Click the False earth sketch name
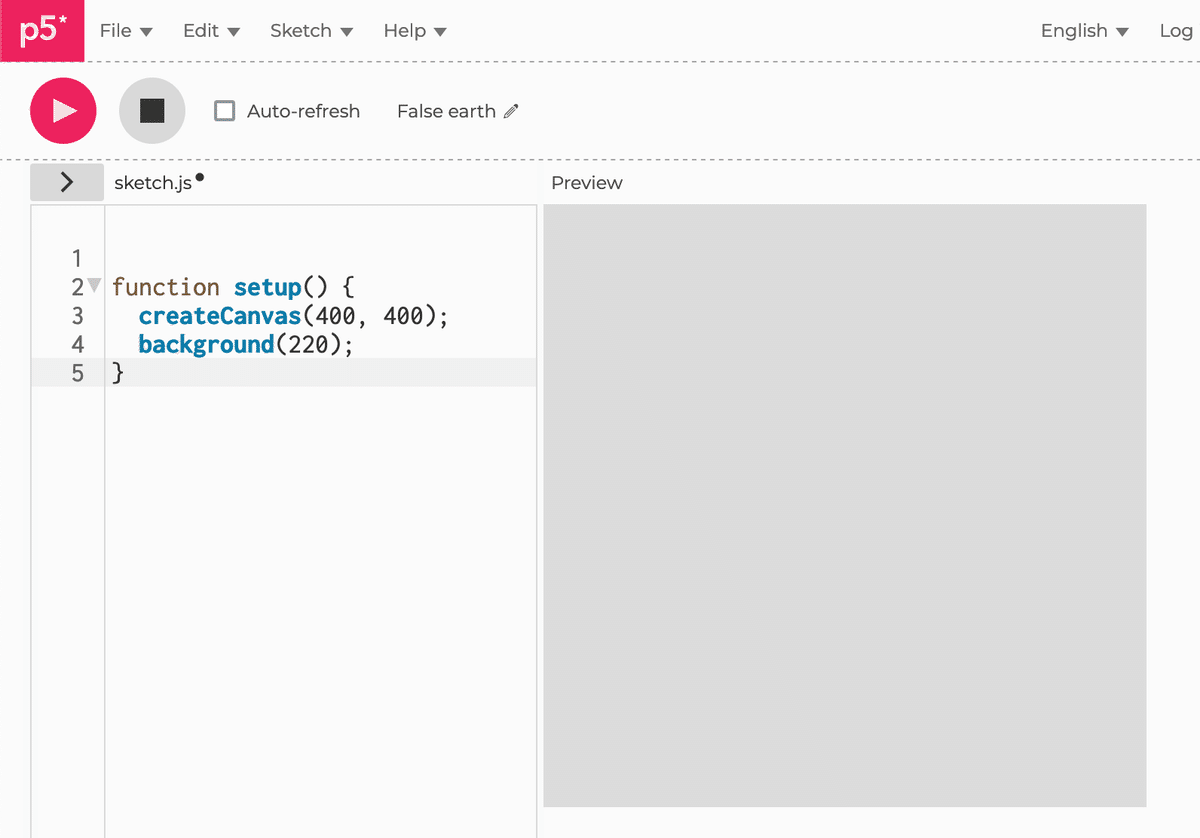Screen dimensions: 1200x838 pyautogui.click(x=446, y=112)
